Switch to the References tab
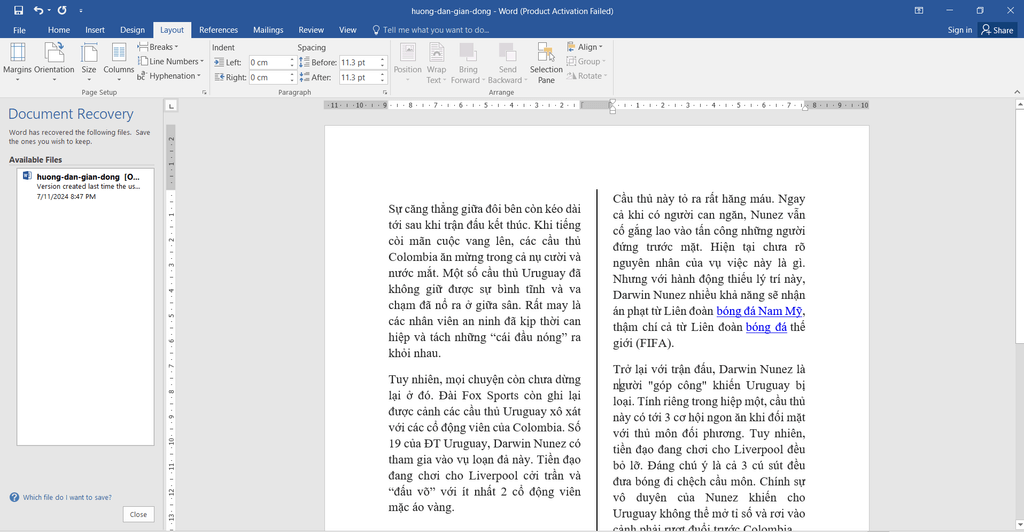This screenshot has width=1024, height=532. (x=218, y=30)
